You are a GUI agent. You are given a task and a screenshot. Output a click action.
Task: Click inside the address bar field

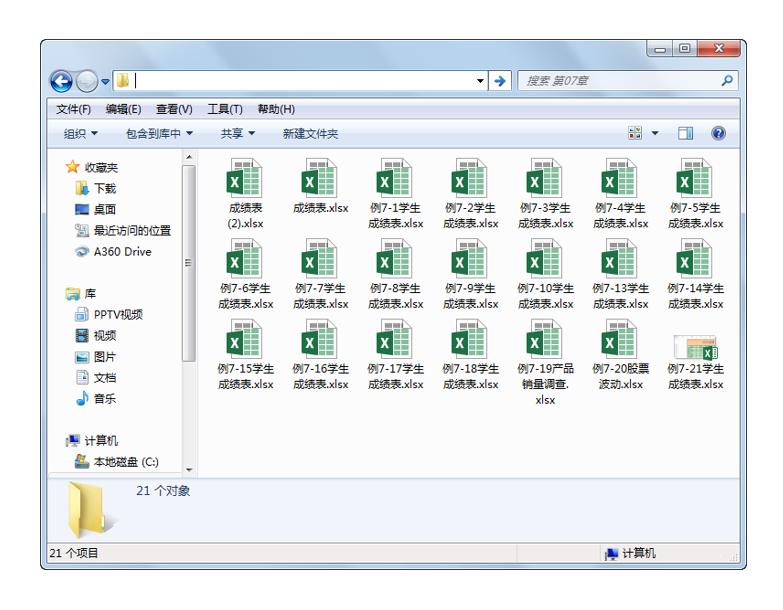coord(300,80)
